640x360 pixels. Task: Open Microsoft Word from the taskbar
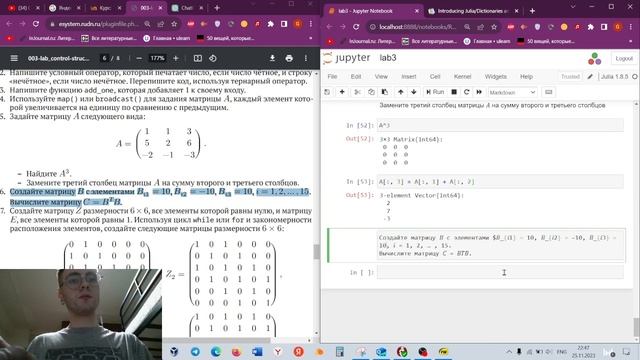pos(257,351)
